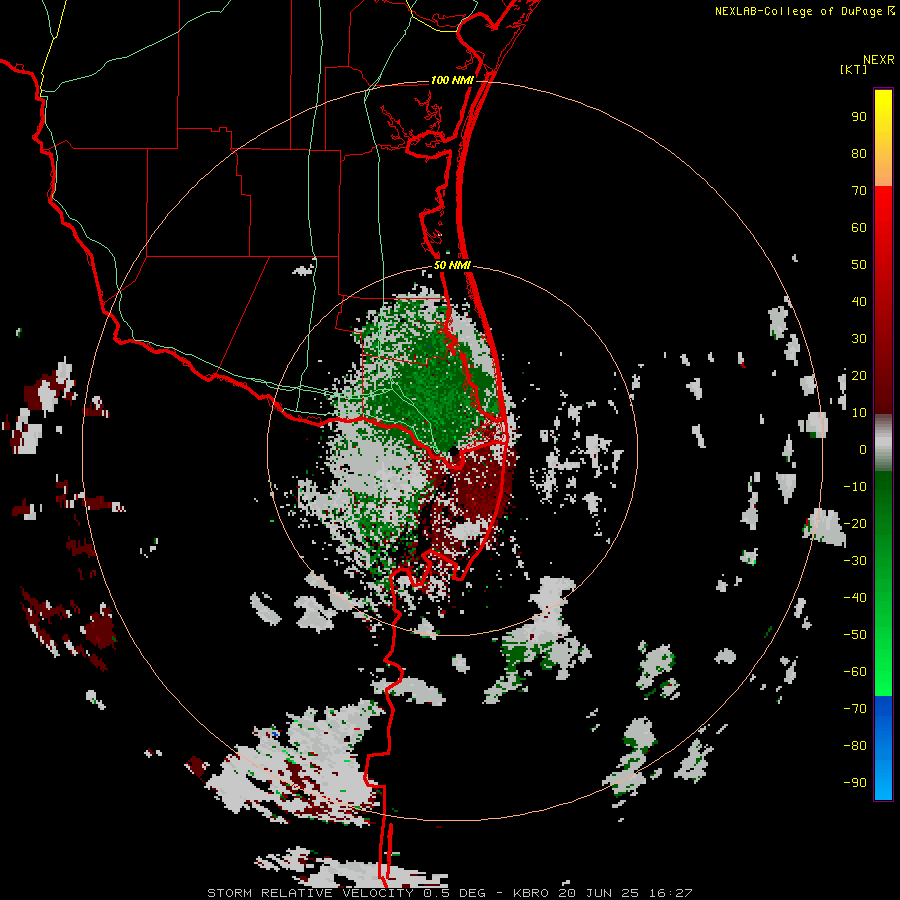900x900 pixels.
Task: Click the yellow top segment of the color bar
Action: (883, 138)
